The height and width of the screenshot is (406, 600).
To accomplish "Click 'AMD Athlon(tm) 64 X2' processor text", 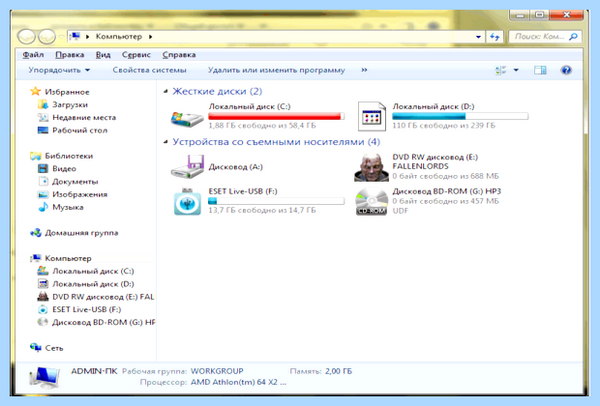I will click(238, 382).
